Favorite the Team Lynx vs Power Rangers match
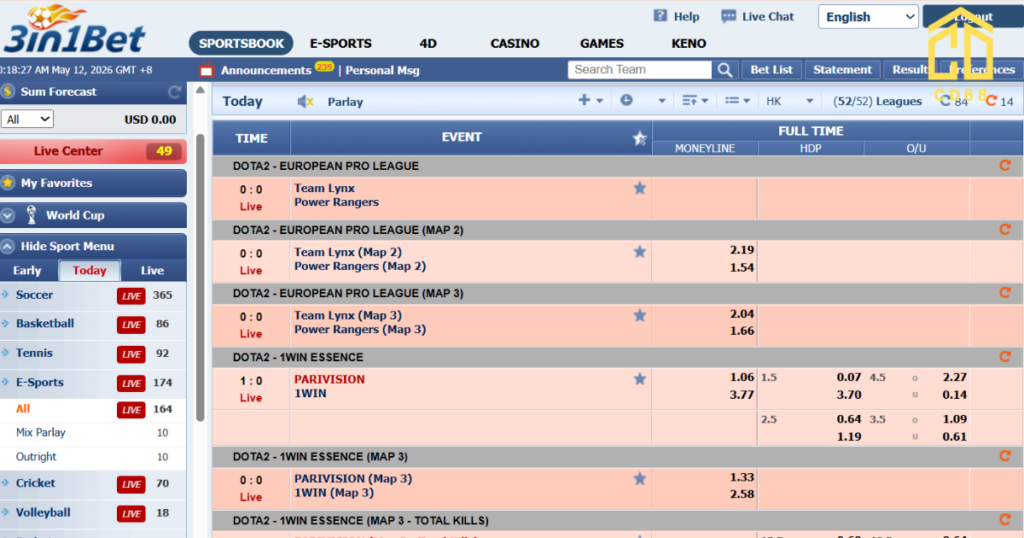The image size is (1024, 538). tap(639, 189)
